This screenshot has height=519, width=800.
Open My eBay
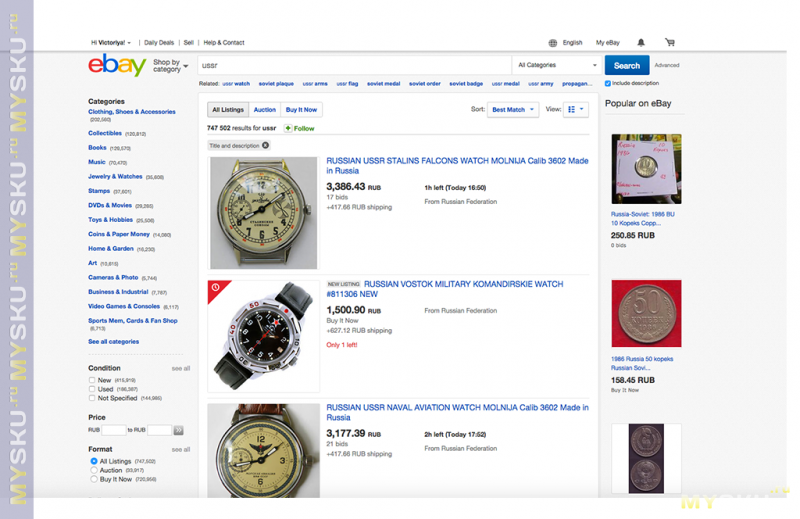[x=608, y=43]
